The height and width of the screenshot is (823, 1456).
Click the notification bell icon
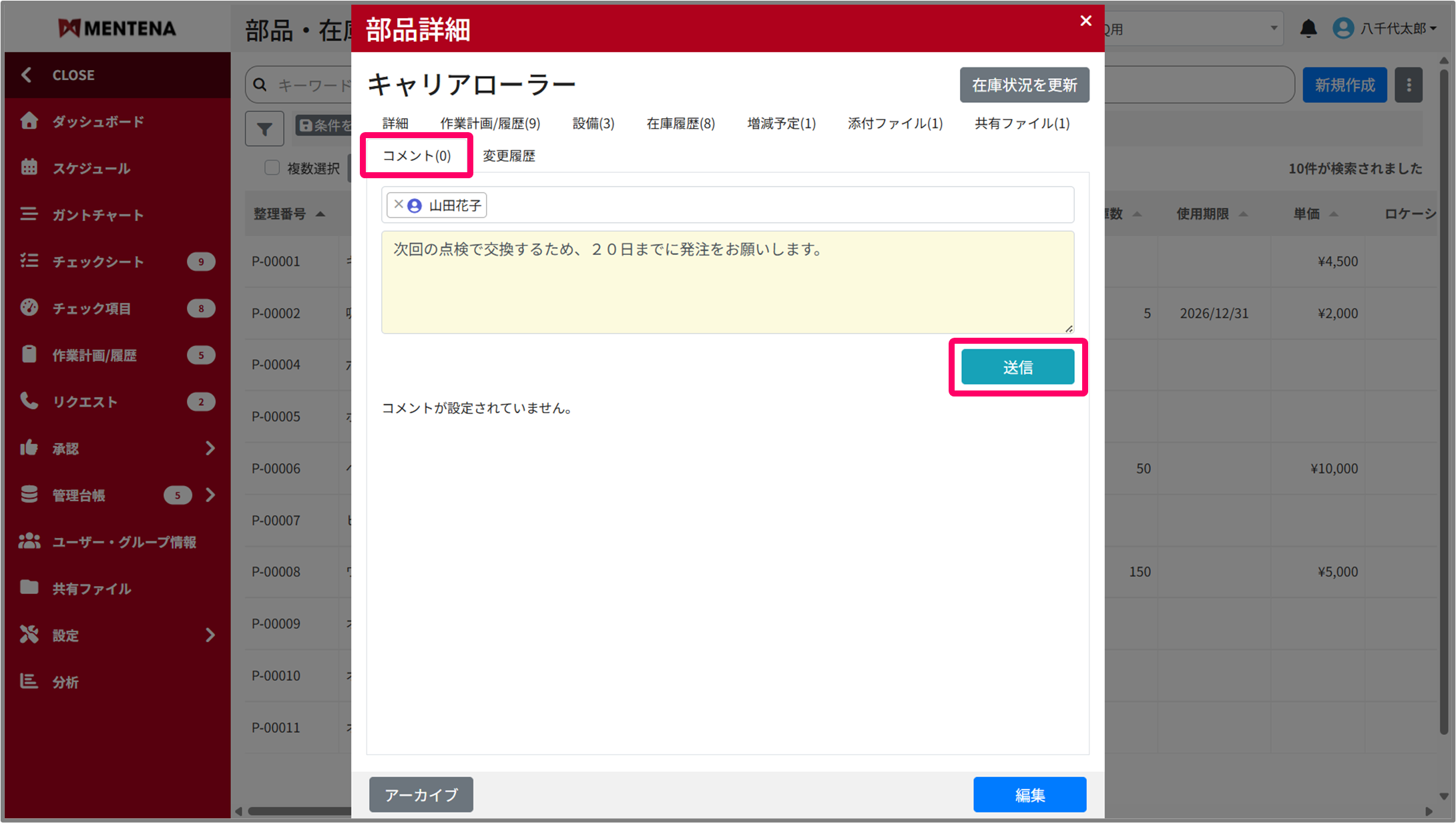pyautogui.click(x=1308, y=29)
